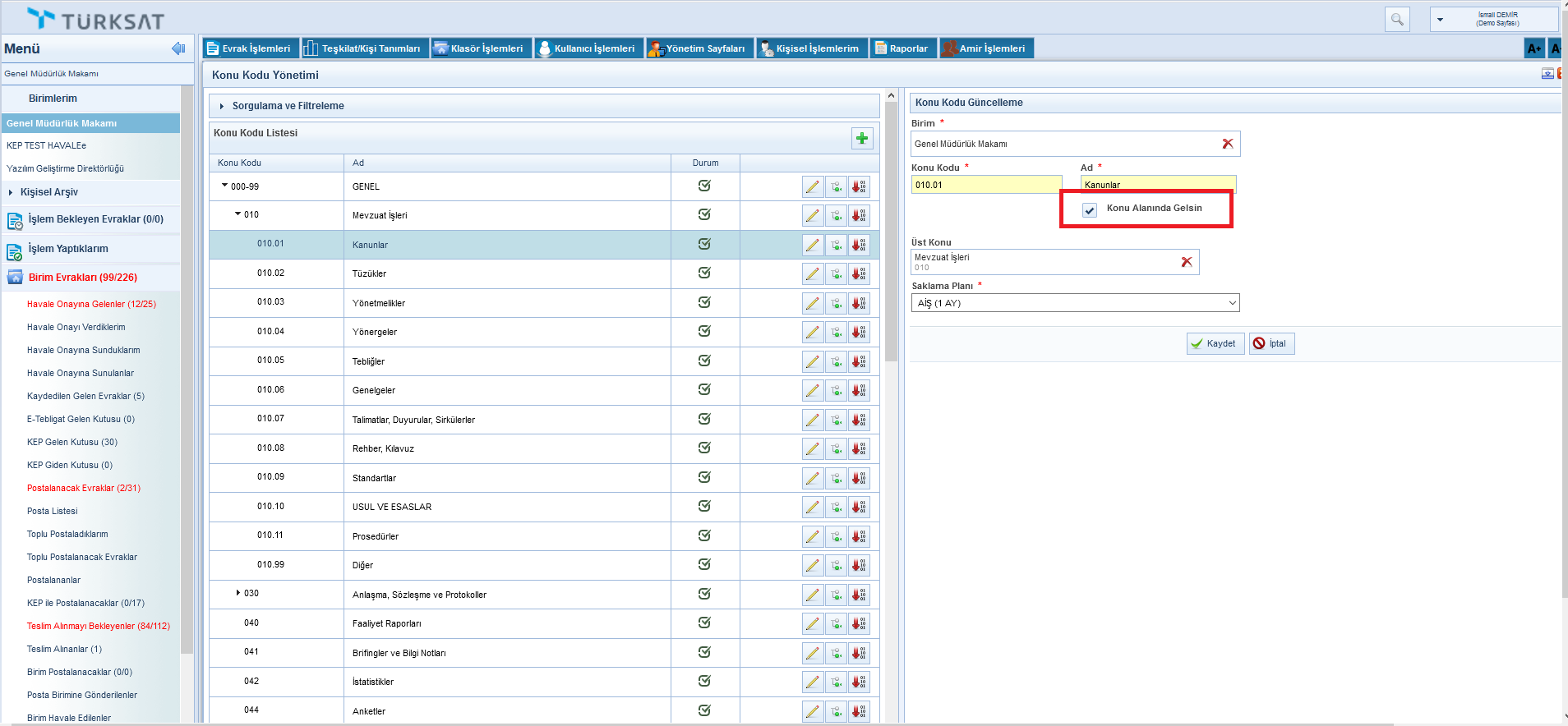Toggle the Konu Alanında Gelsin checkbox

pos(1090,210)
